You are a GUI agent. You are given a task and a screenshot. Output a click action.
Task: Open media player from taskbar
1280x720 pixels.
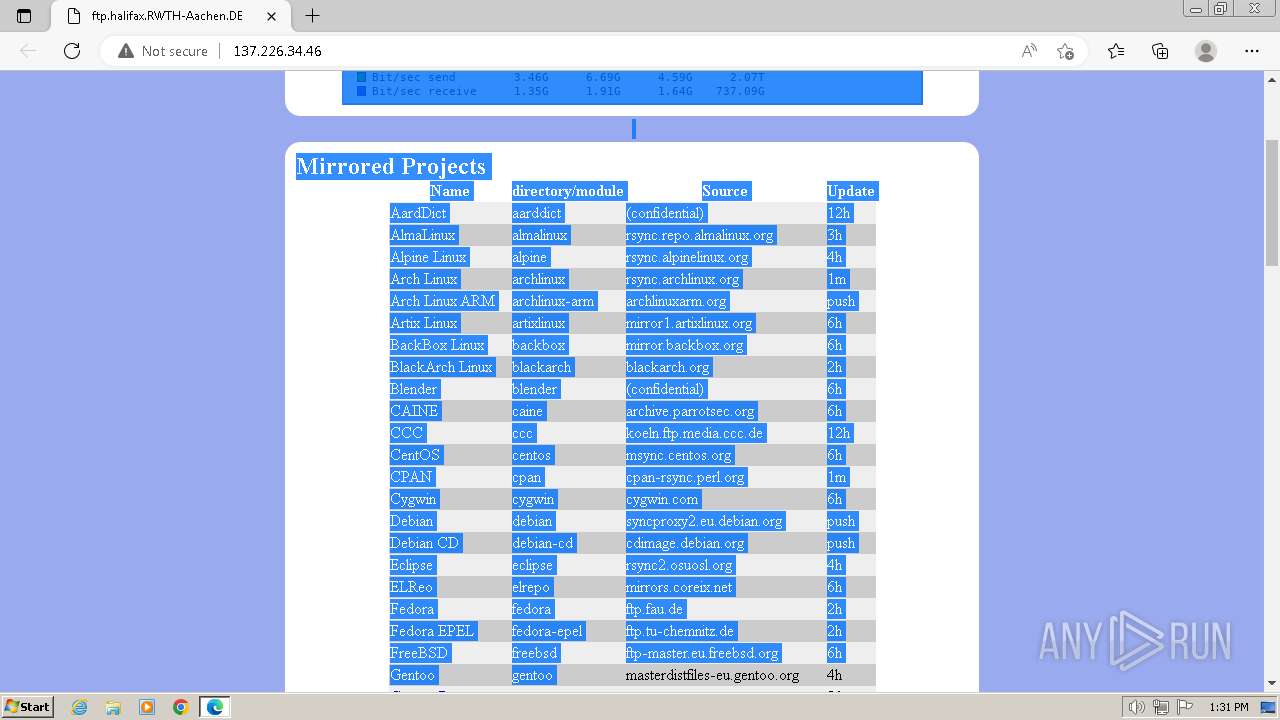click(147, 707)
